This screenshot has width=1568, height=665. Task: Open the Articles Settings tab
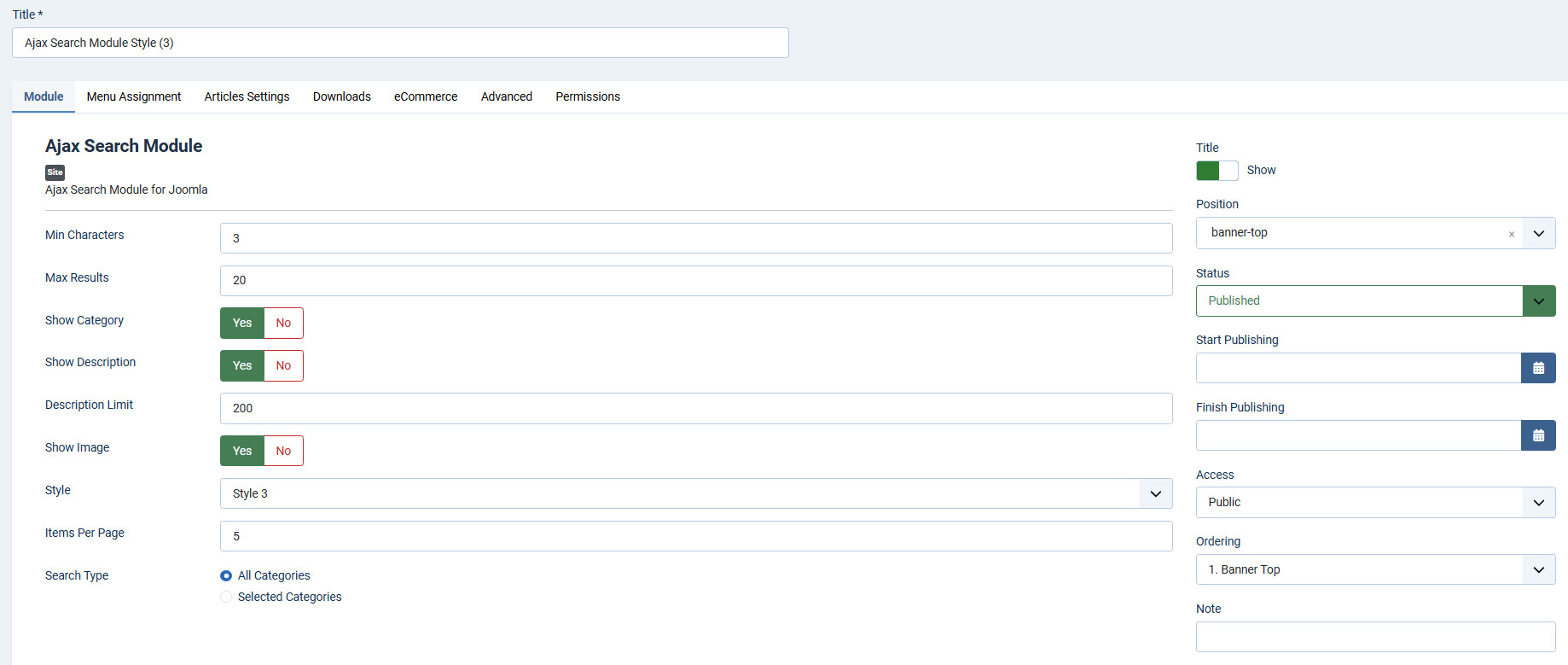click(x=247, y=96)
